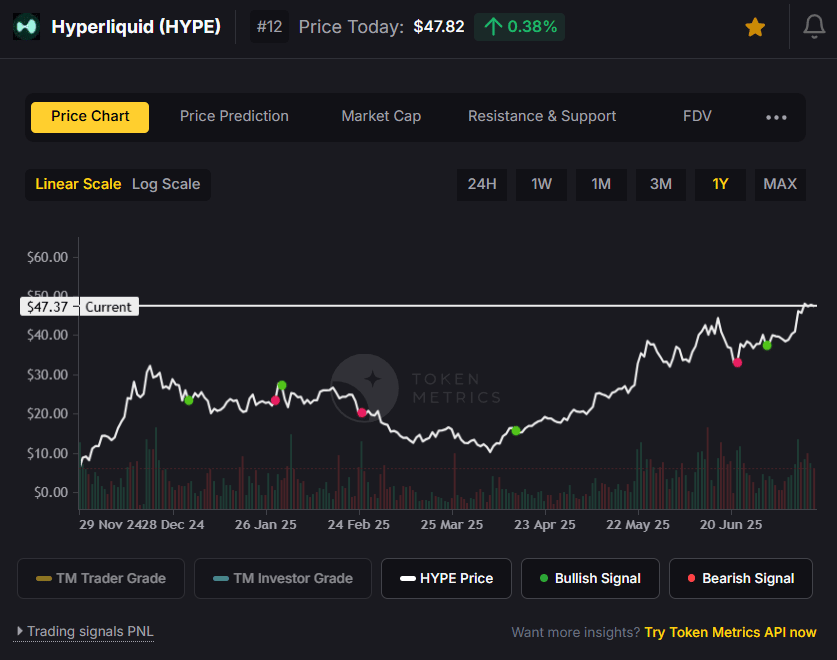Click the $47.37 Current price marker
The image size is (837, 660).
tap(80, 307)
